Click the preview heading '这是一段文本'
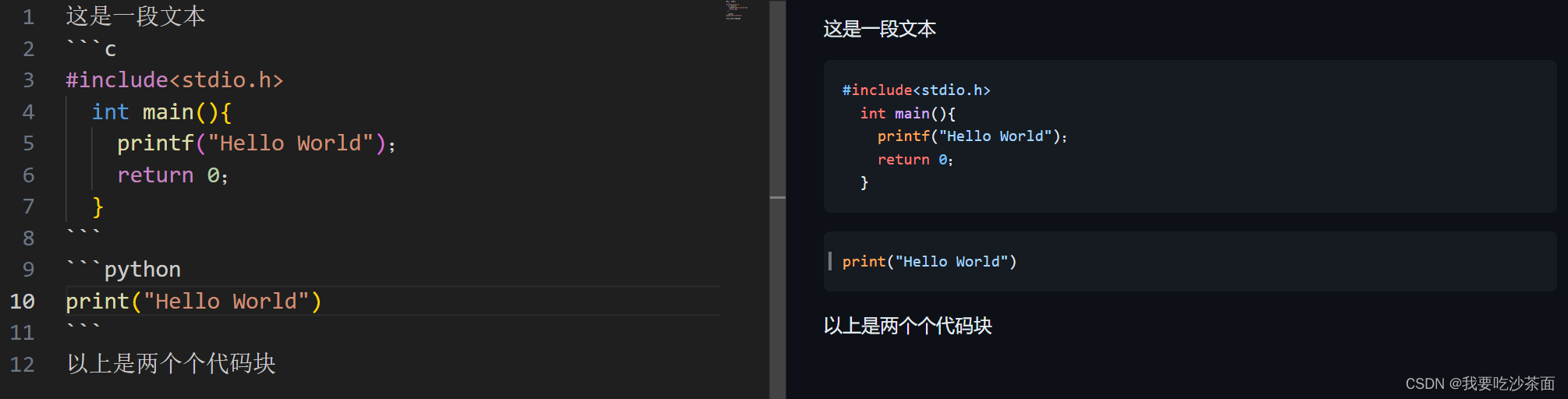 point(879,30)
